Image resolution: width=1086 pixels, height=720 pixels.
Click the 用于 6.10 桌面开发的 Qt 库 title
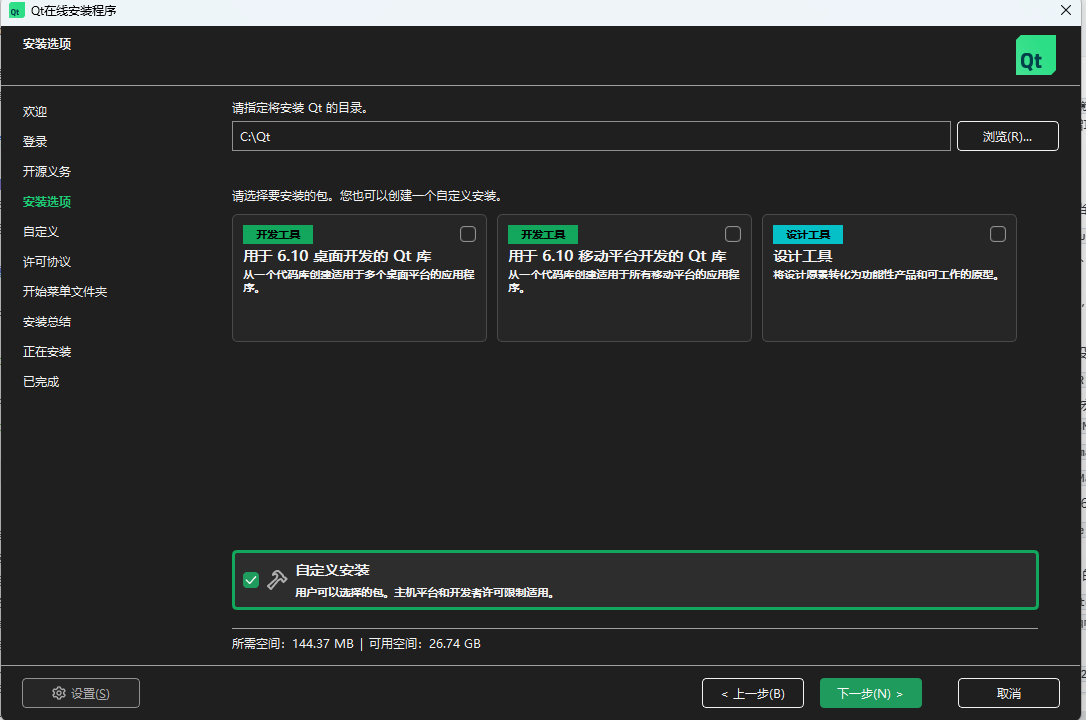point(337,256)
